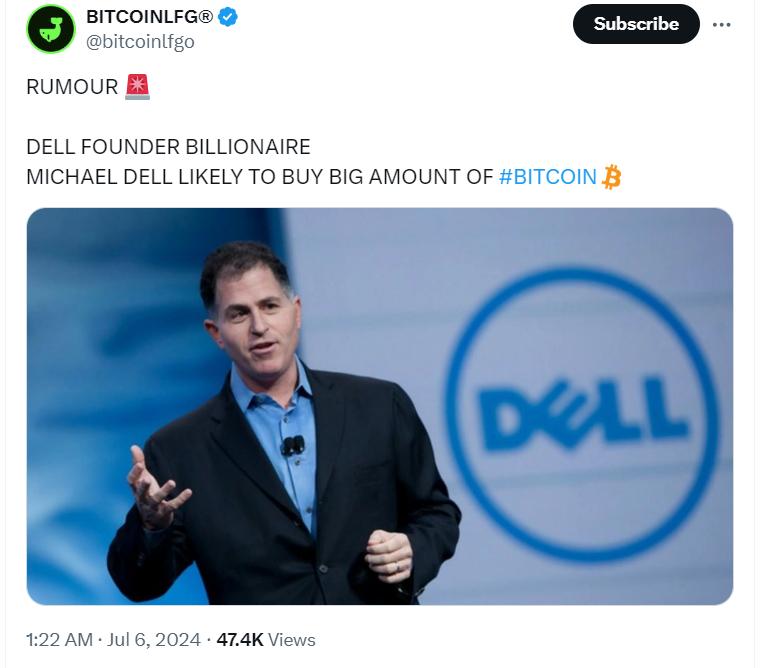
Task: Click the Views label beside count
Action: pyautogui.click(x=291, y=640)
